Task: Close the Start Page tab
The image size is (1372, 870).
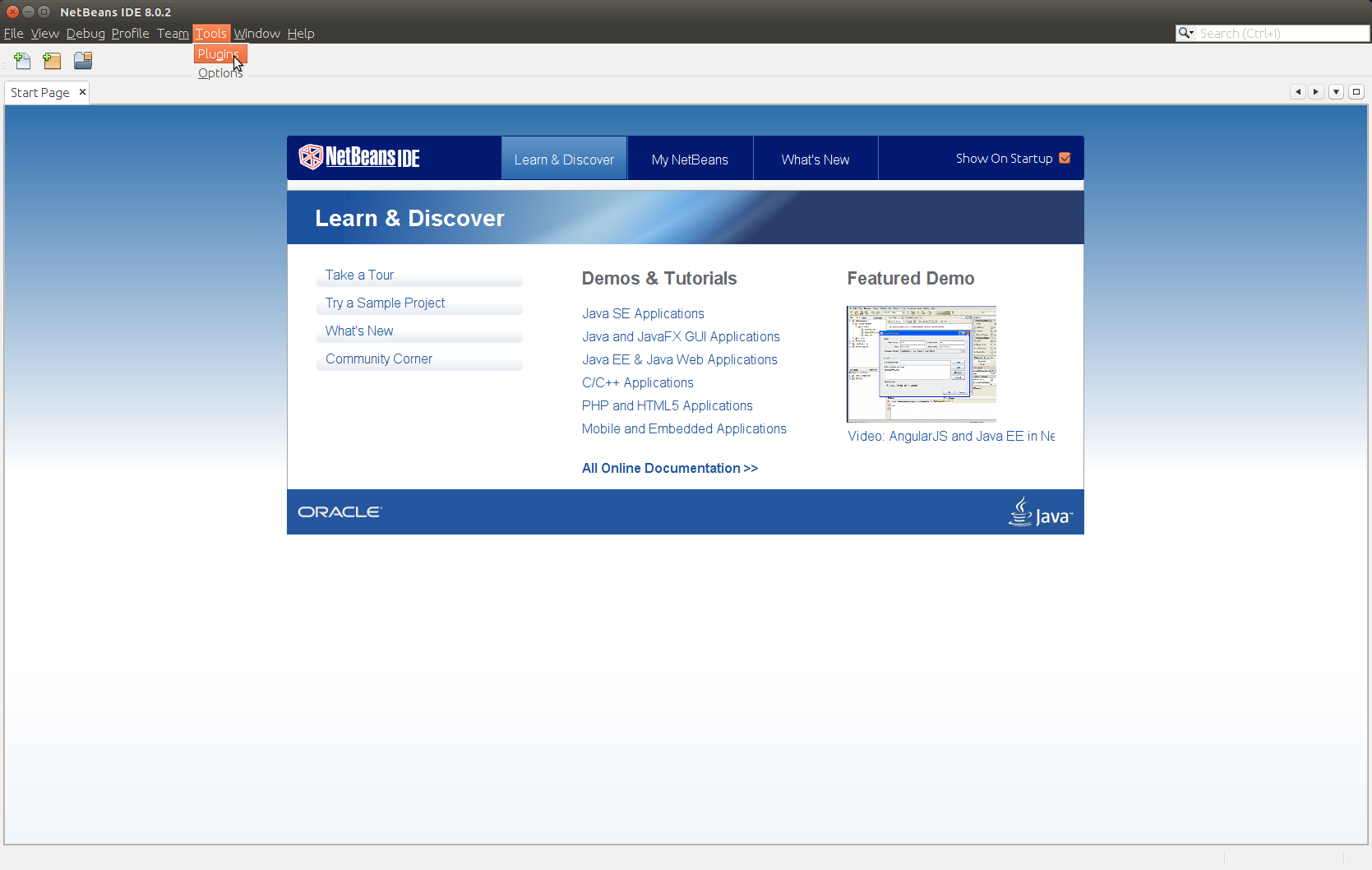Action: [x=82, y=92]
